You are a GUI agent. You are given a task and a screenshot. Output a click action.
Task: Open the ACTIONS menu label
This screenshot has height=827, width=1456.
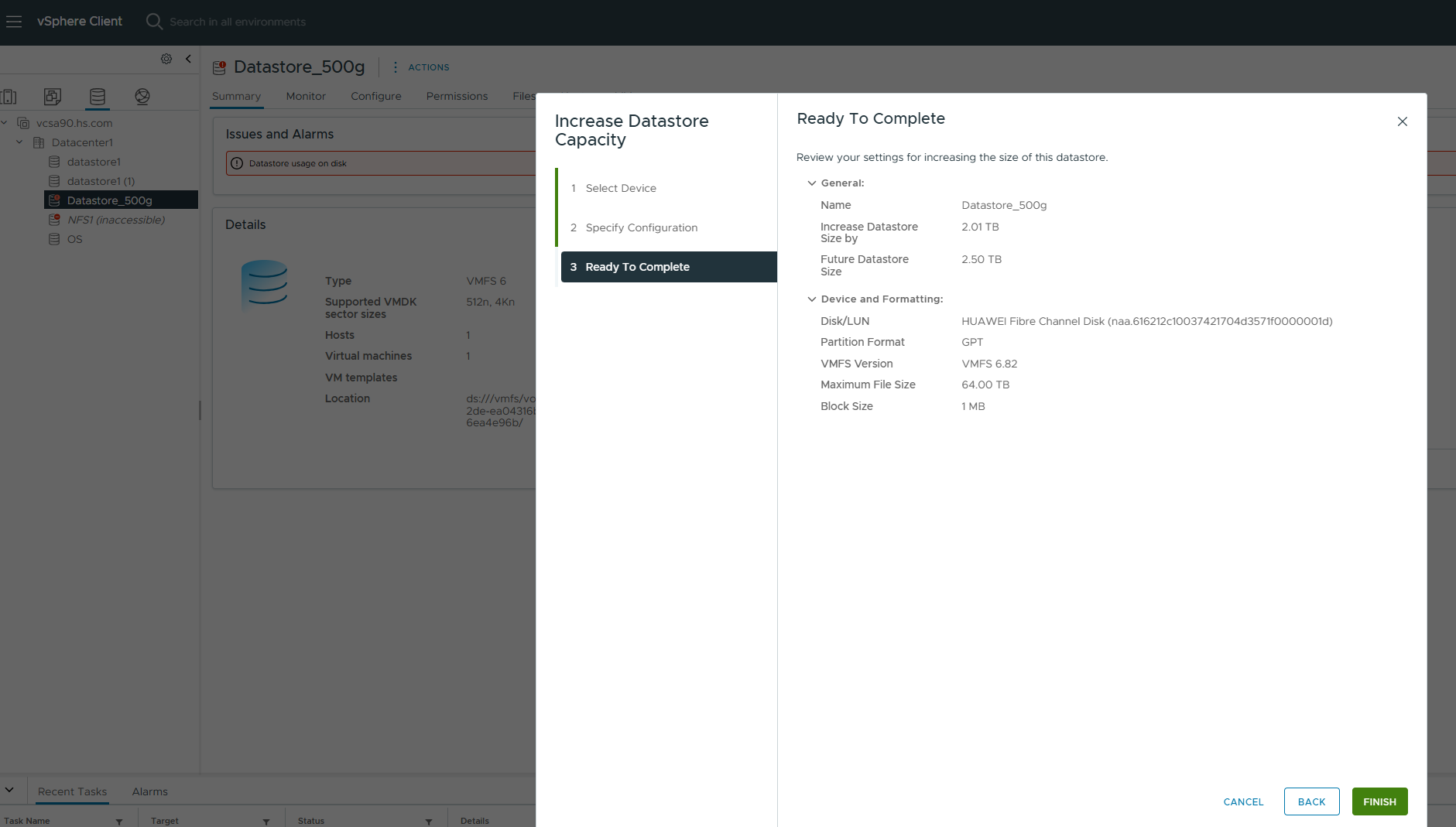pos(429,67)
